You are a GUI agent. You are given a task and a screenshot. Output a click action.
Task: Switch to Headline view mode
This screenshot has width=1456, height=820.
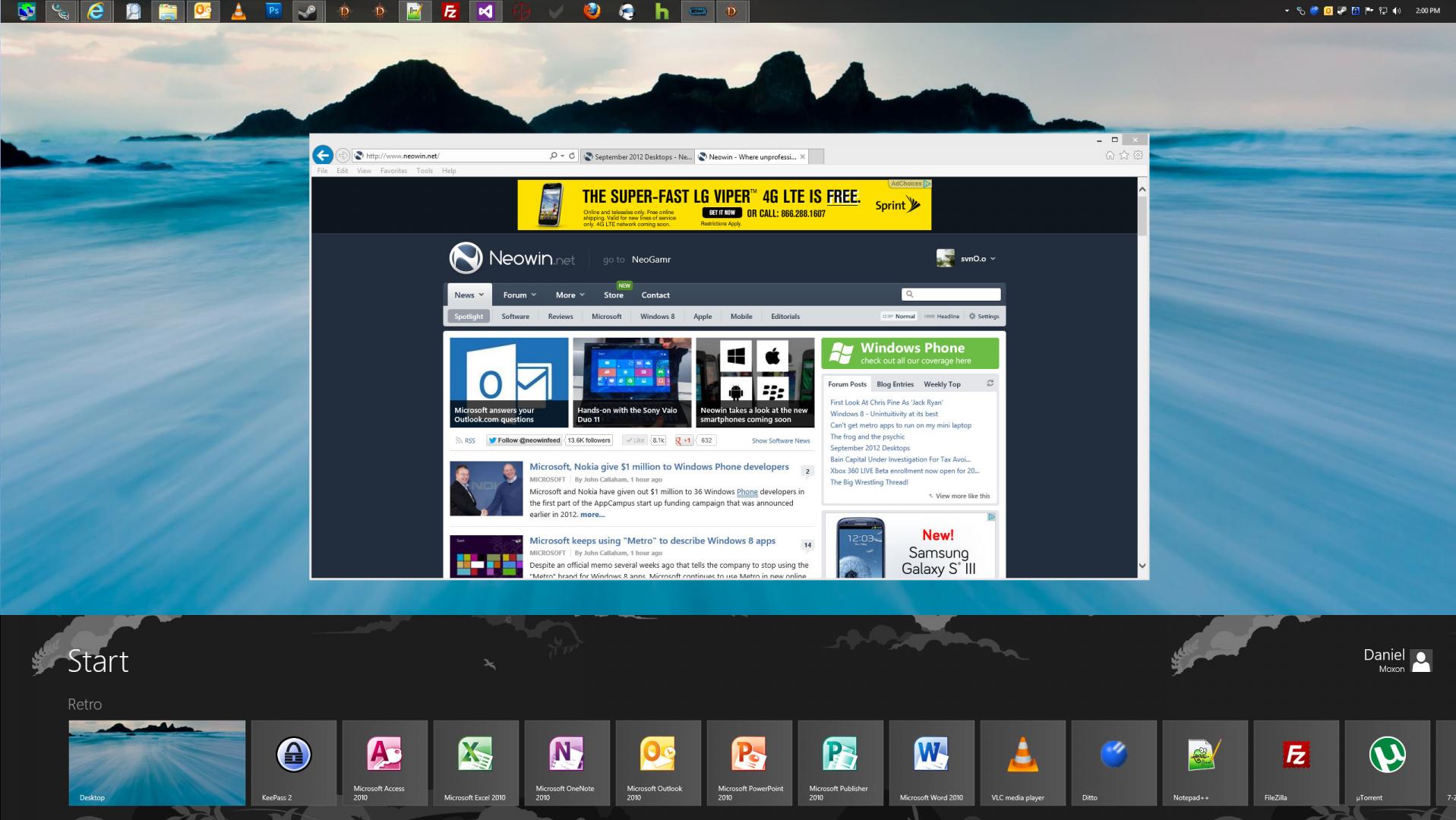point(942,317)
